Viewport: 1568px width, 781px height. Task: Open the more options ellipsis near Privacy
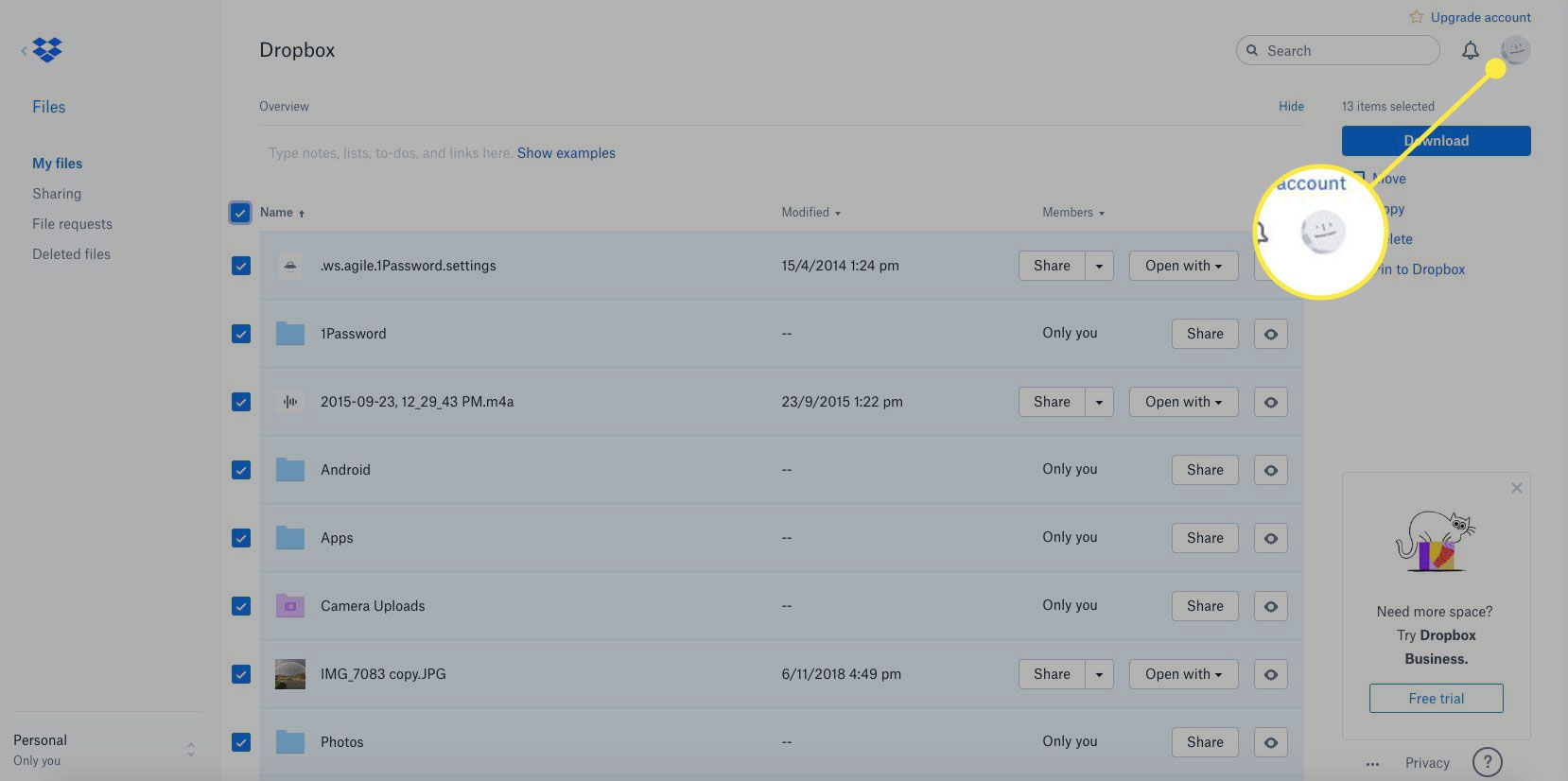point(1372,764)
